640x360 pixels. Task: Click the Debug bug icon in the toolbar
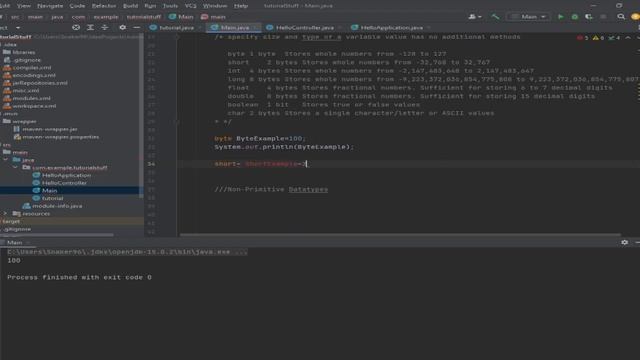tap(575, 17)
